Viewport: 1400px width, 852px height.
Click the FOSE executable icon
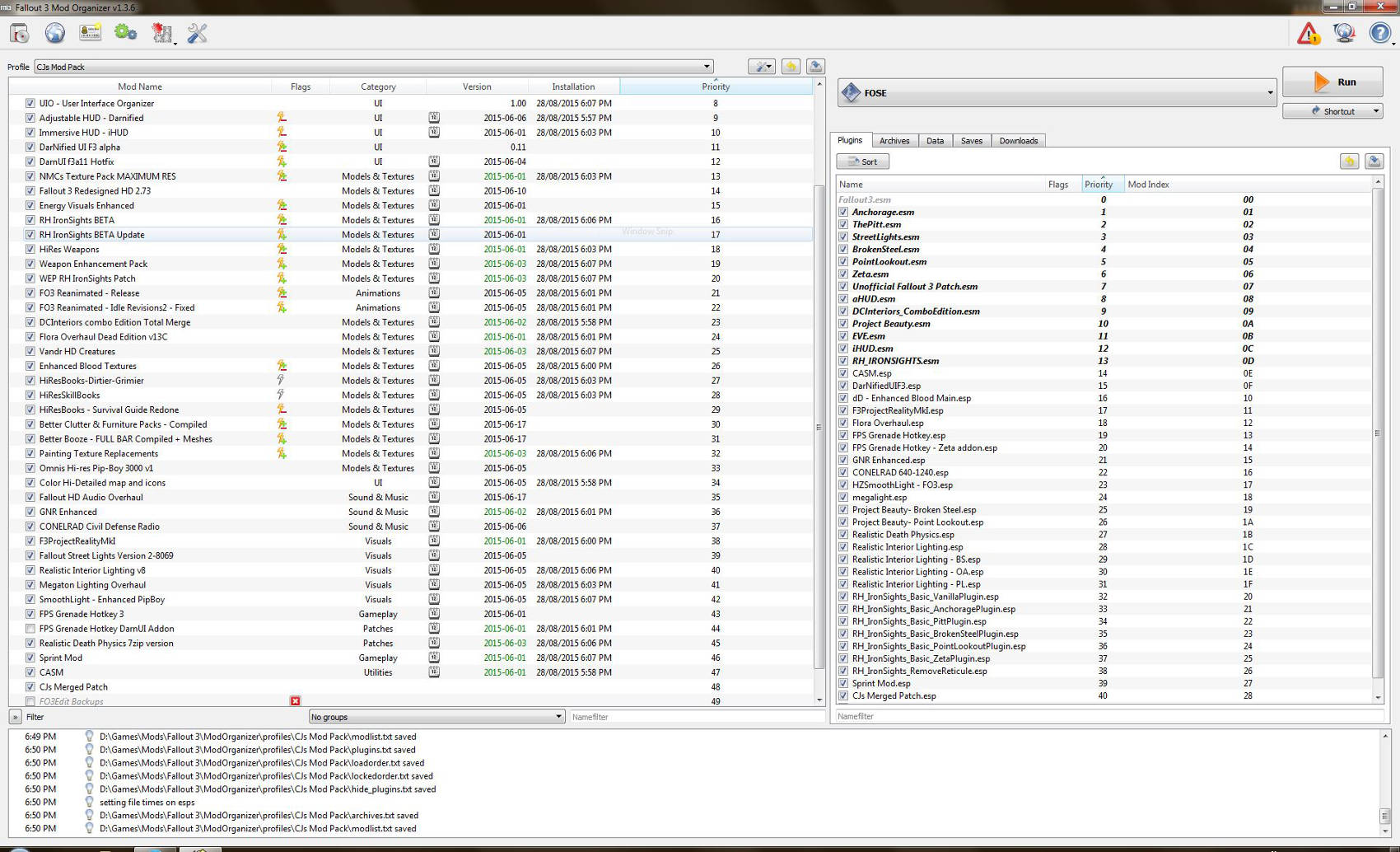[x=851, y=92]
